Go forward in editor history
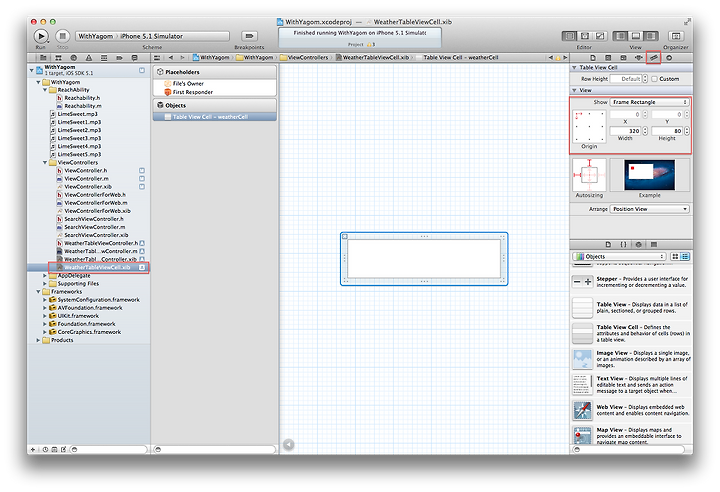Image resolution: width=720 pixels, height=492 pixels. point(182,58)
